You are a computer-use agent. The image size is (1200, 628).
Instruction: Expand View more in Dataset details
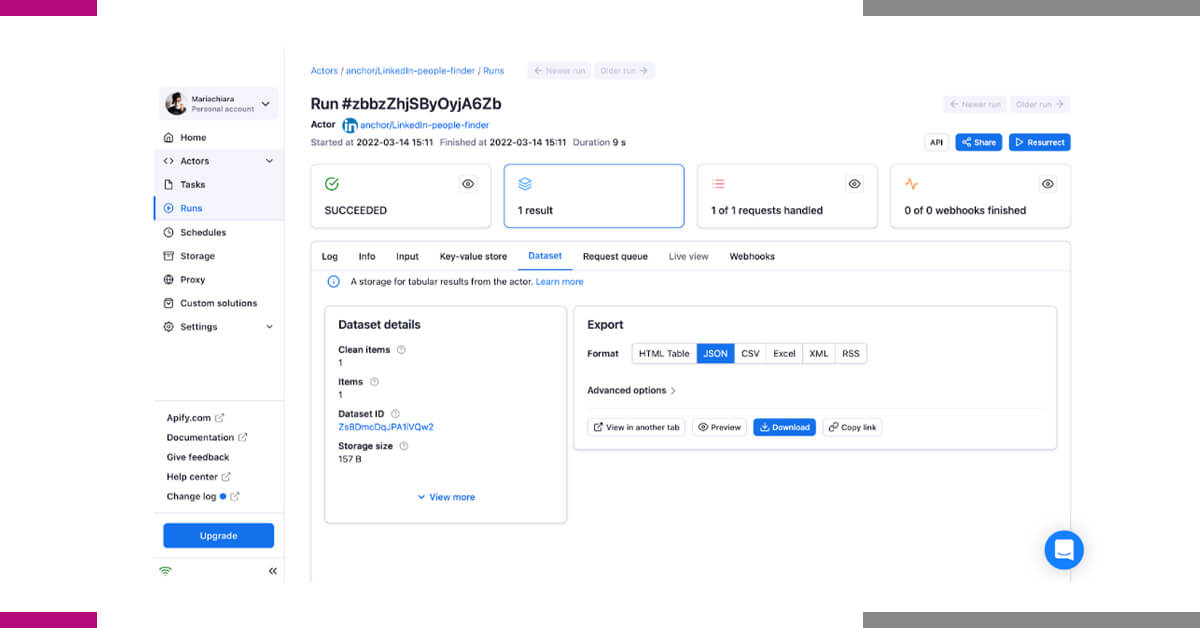(446, 497)
